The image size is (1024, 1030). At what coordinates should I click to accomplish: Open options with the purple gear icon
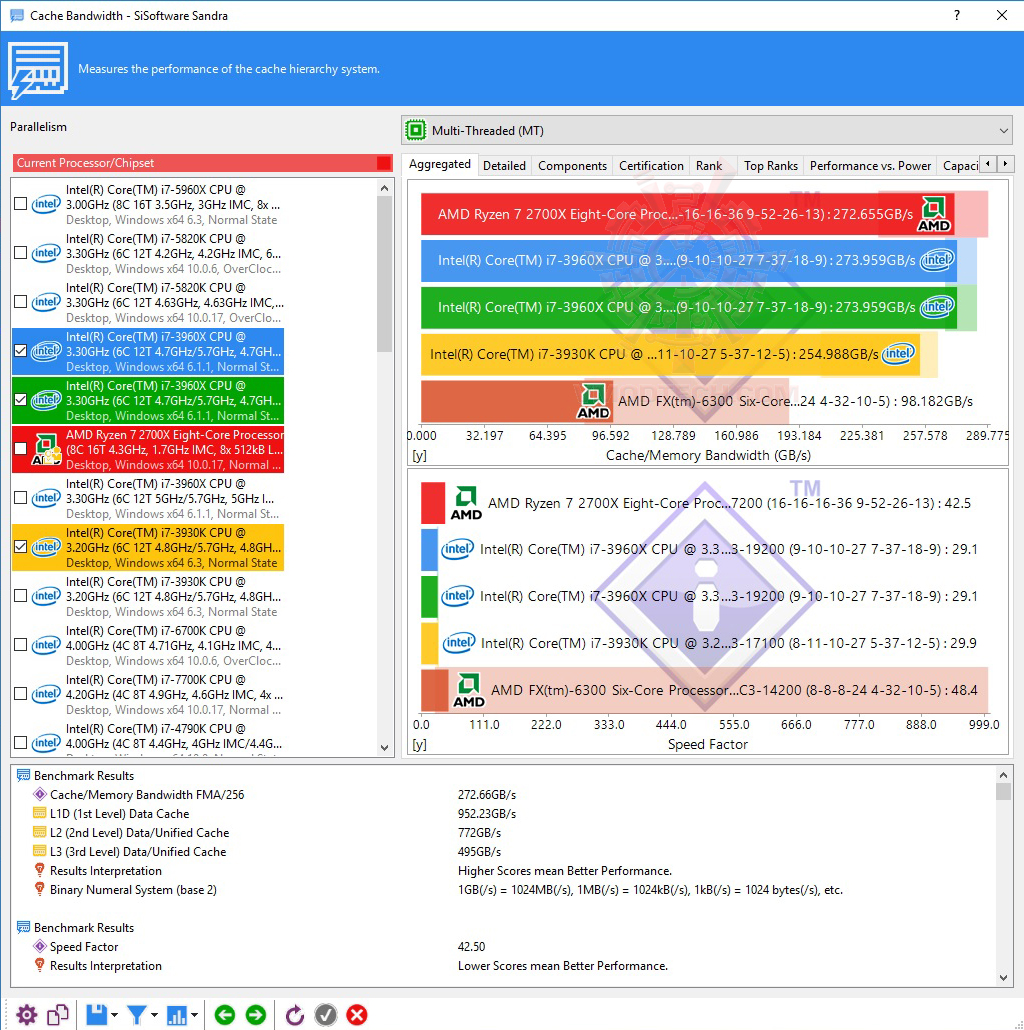[x=26, y=1015]
